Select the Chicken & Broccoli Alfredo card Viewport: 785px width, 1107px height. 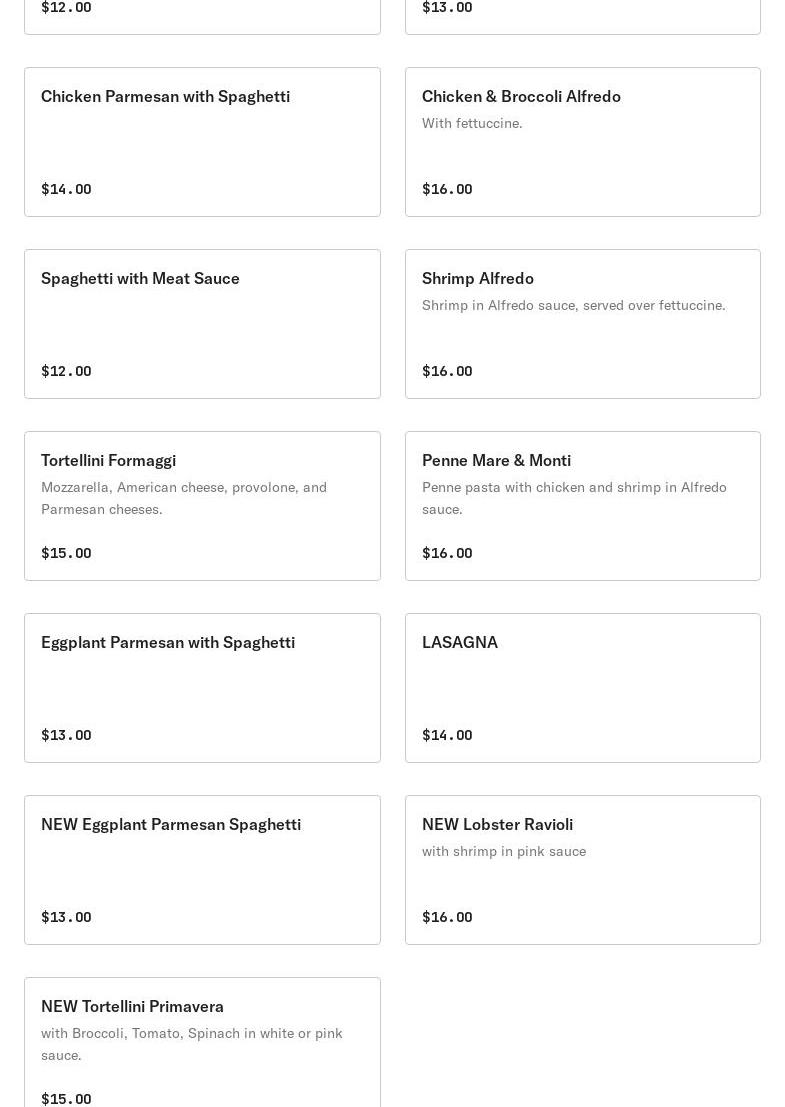(x=521, y=97)
